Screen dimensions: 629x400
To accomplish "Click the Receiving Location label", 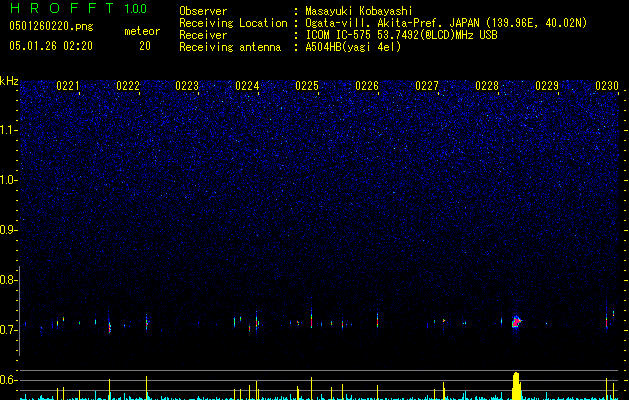I will (233, 23).
